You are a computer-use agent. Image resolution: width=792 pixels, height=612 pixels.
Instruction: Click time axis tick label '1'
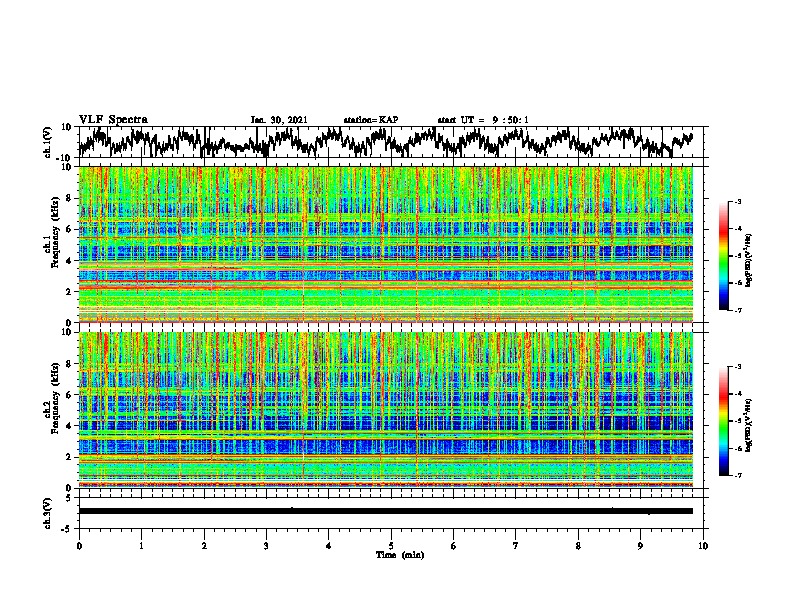tap(141, 546)
